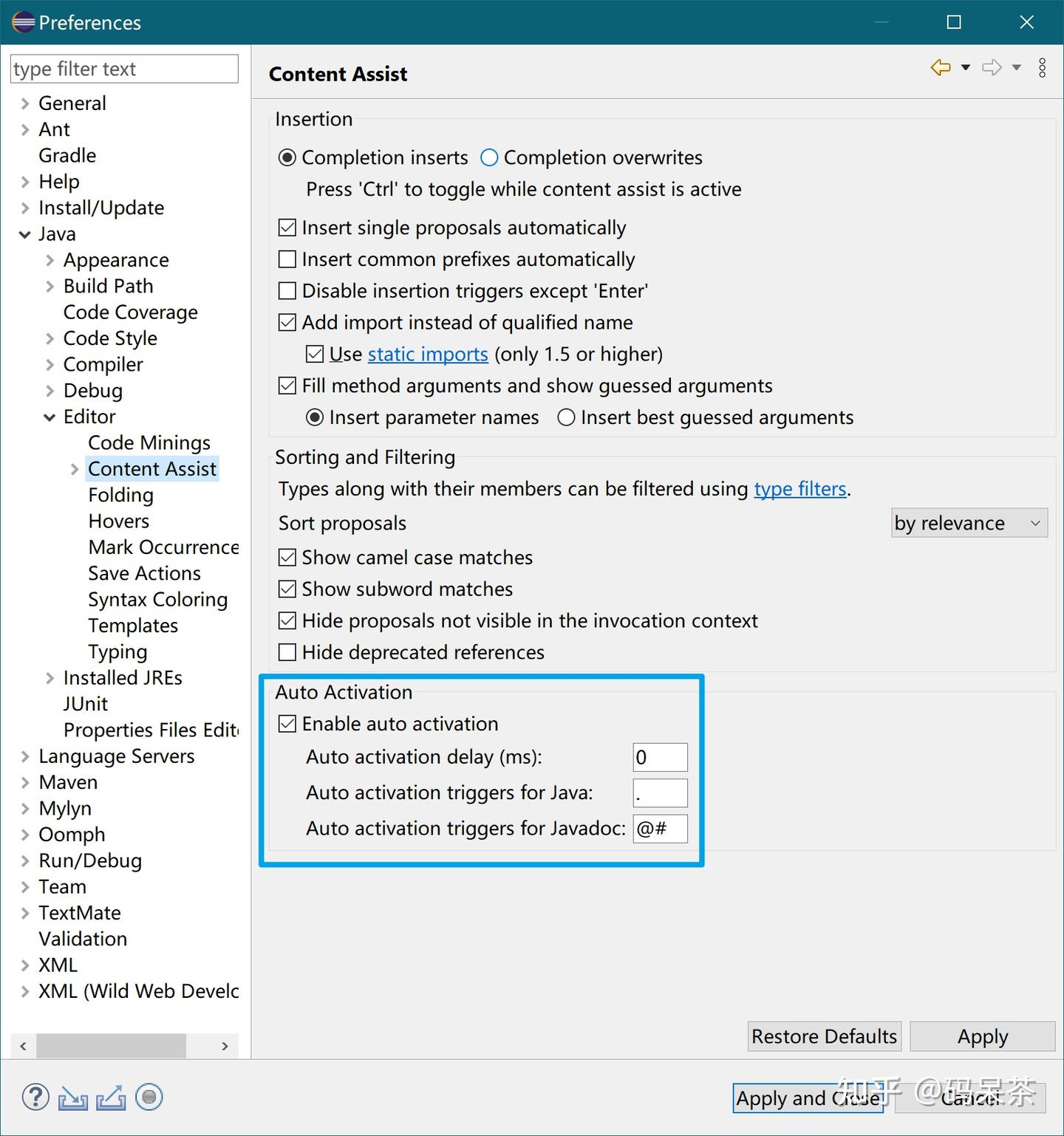This screenshot has height=1136, width=1064.
Task: Click the Restore Defaults button
Action: 825,1036
